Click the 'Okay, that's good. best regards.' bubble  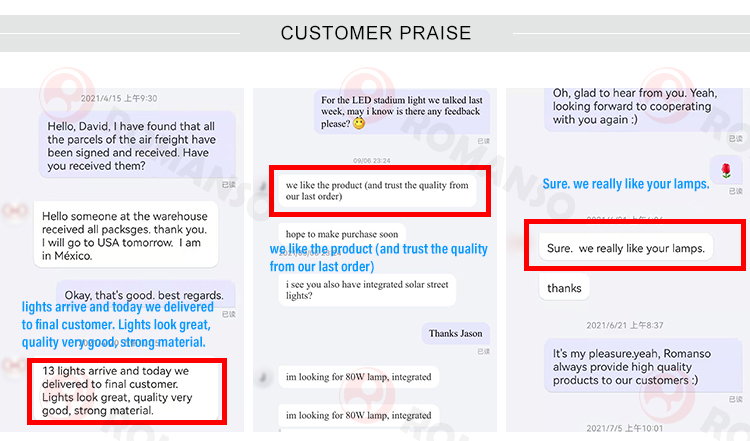[146, 295]
